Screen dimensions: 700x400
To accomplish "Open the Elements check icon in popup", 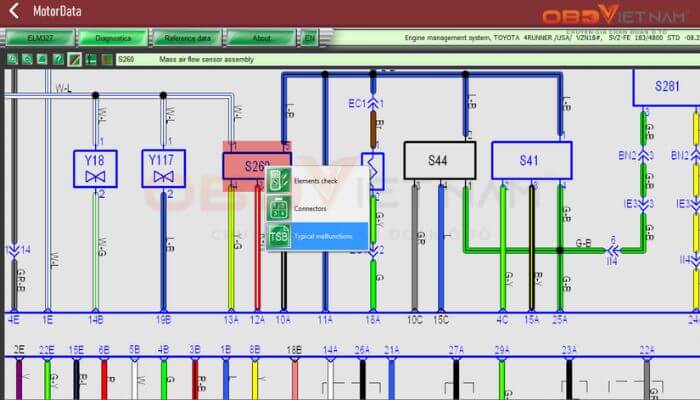I will (x=279, y=181).
